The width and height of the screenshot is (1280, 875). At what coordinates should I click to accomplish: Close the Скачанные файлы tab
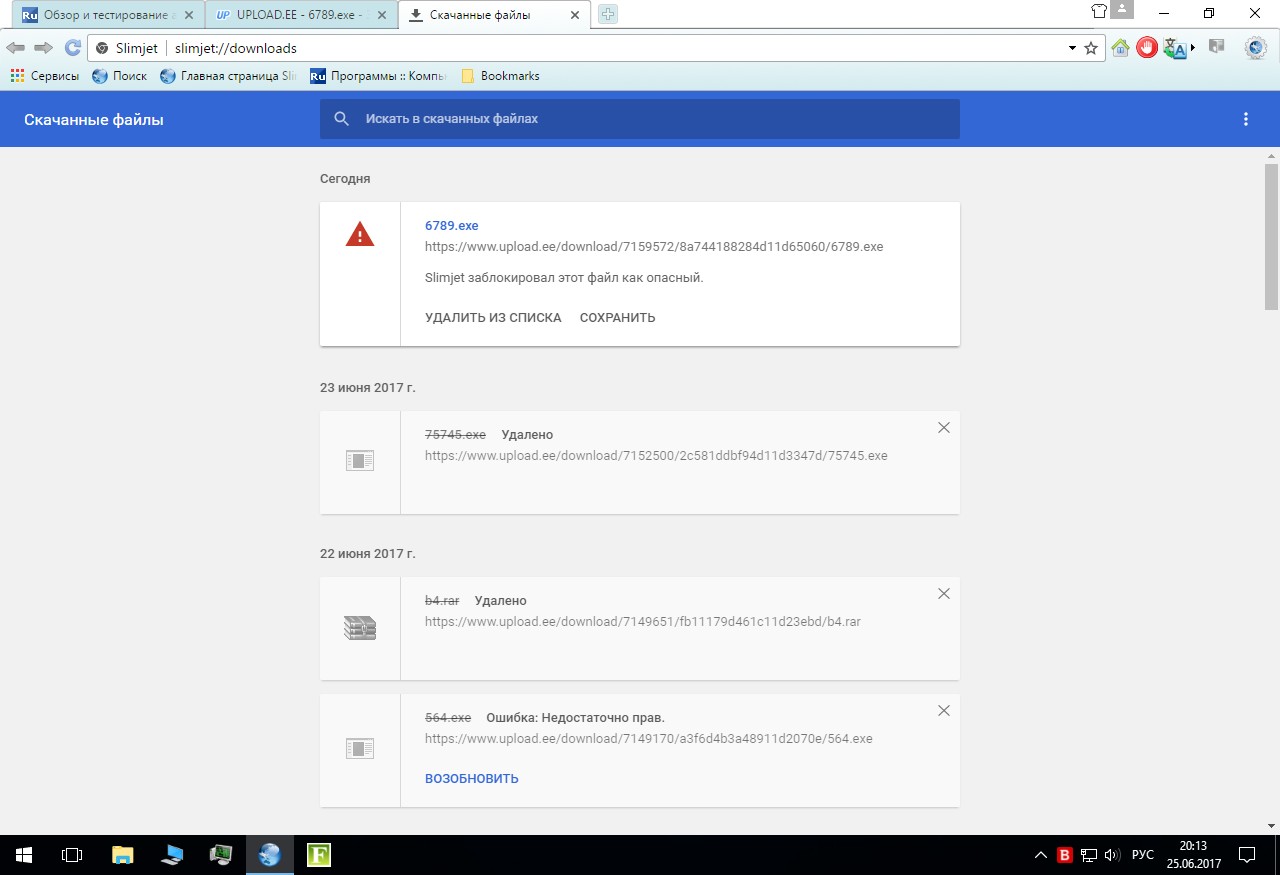click(573, 15)
